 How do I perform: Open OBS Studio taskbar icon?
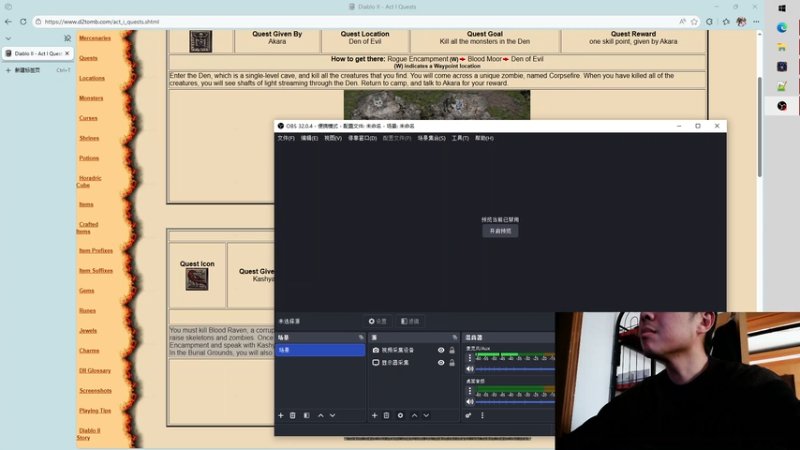(782, 106)
